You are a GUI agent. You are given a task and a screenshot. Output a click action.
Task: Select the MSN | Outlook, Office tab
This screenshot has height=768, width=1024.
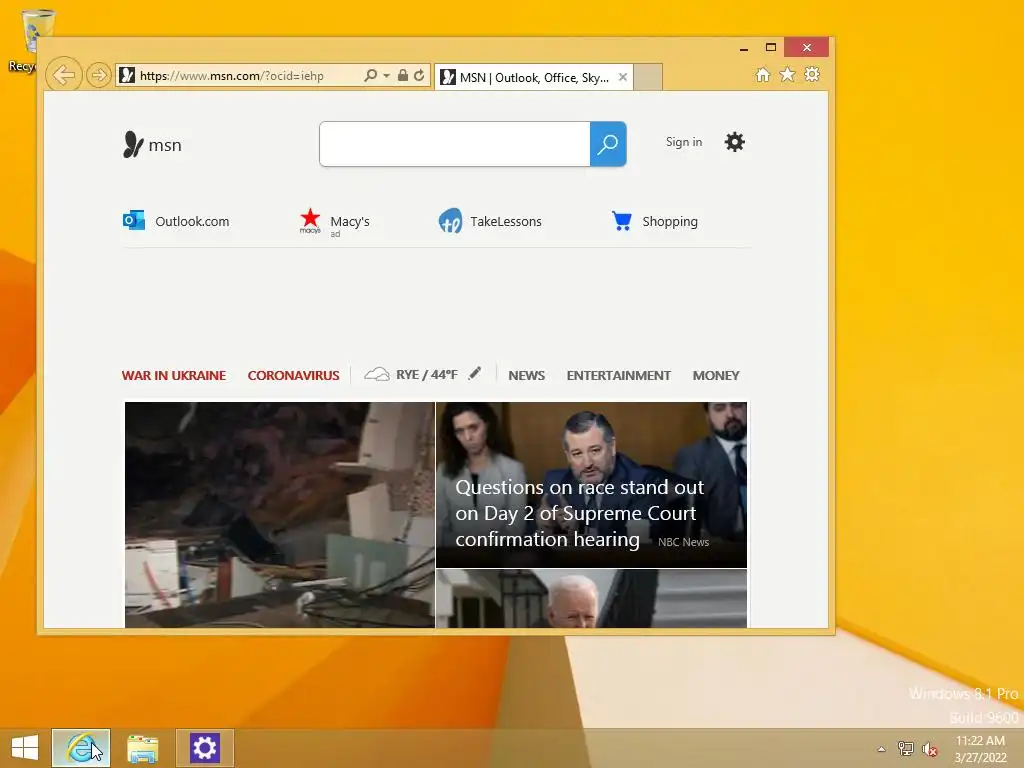tap(534, 78)
